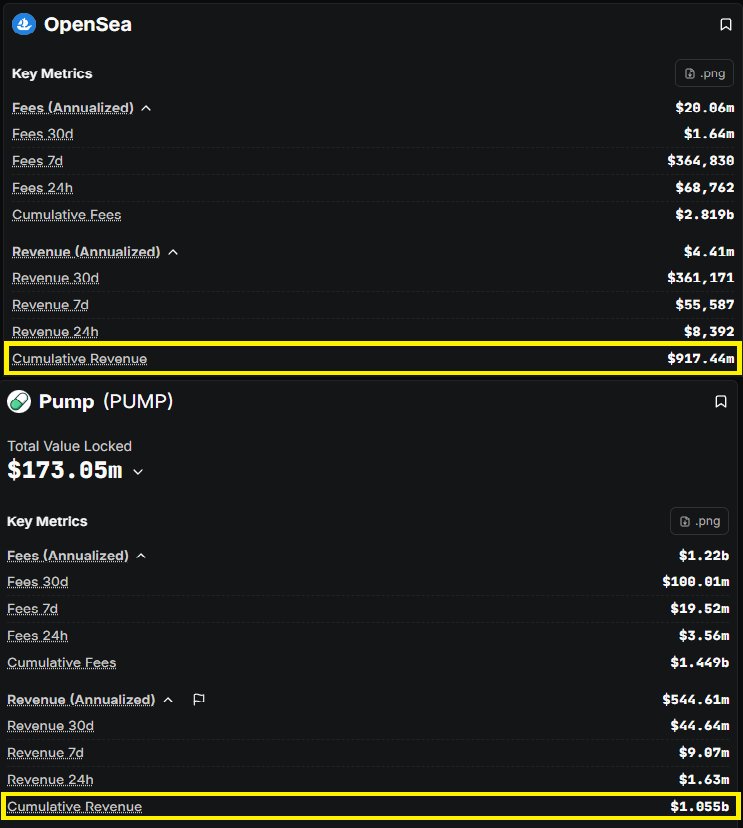Download OpenSea Key Metrics as .png
The width and height of the screenshot is (743, 828).
point(704,74)
